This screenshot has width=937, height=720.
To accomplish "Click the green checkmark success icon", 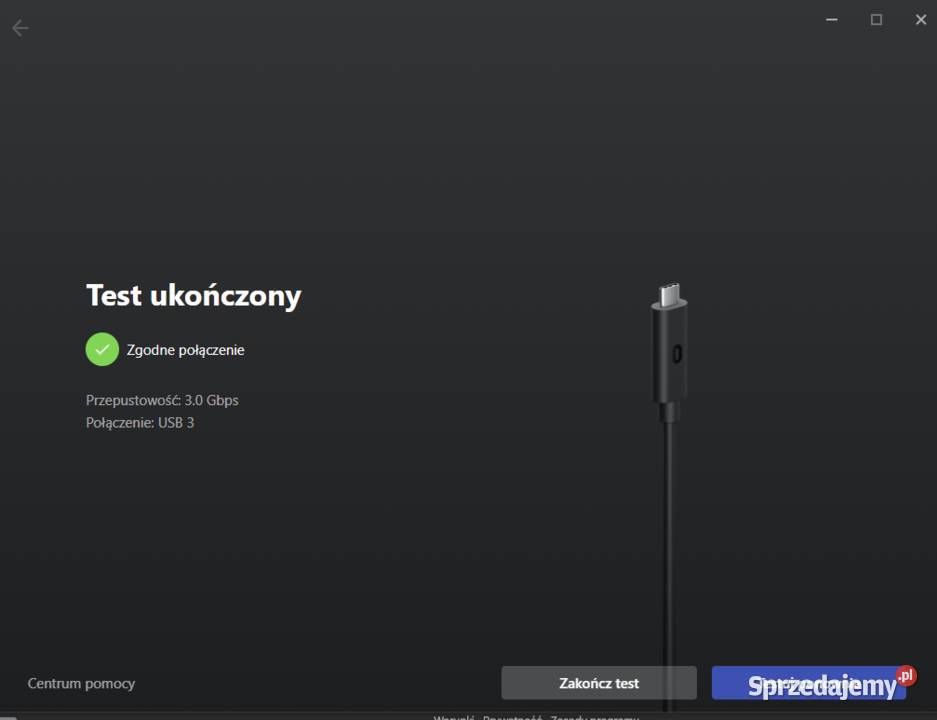I will click(x=102, y=350).
